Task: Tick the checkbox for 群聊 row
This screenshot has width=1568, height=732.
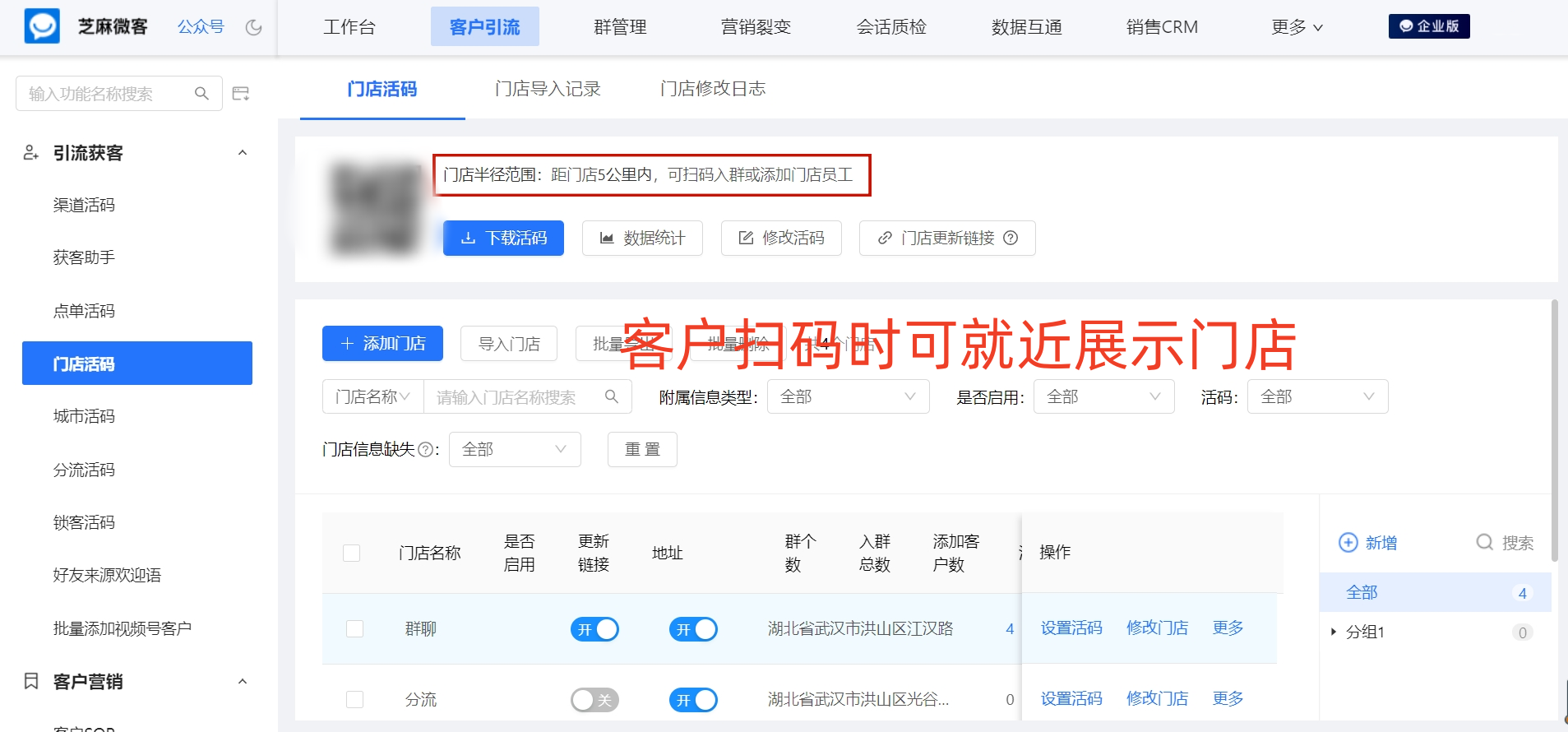Action: tap(355, 628)
